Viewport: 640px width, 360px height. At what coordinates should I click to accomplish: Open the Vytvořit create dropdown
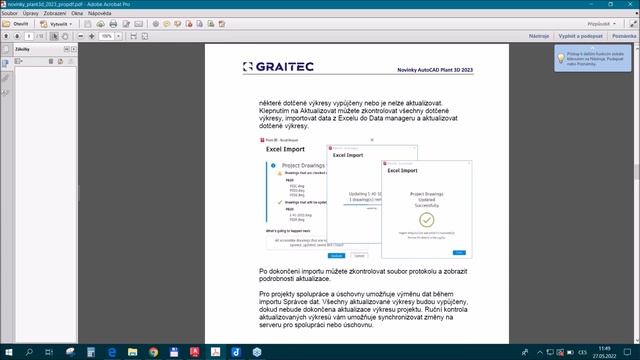[x=56, y=24]
